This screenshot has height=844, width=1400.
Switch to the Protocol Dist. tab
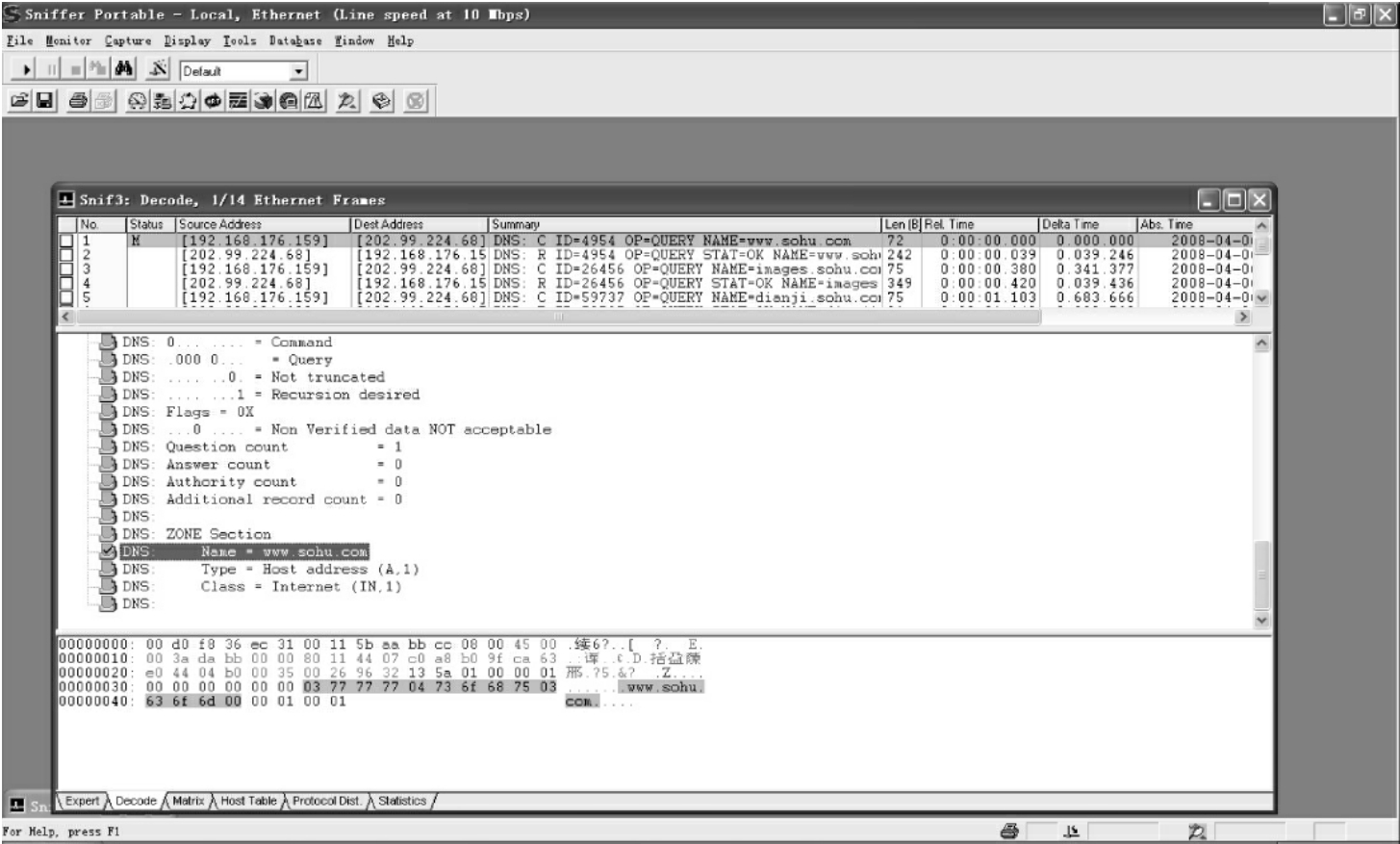[x=326, y=801]
